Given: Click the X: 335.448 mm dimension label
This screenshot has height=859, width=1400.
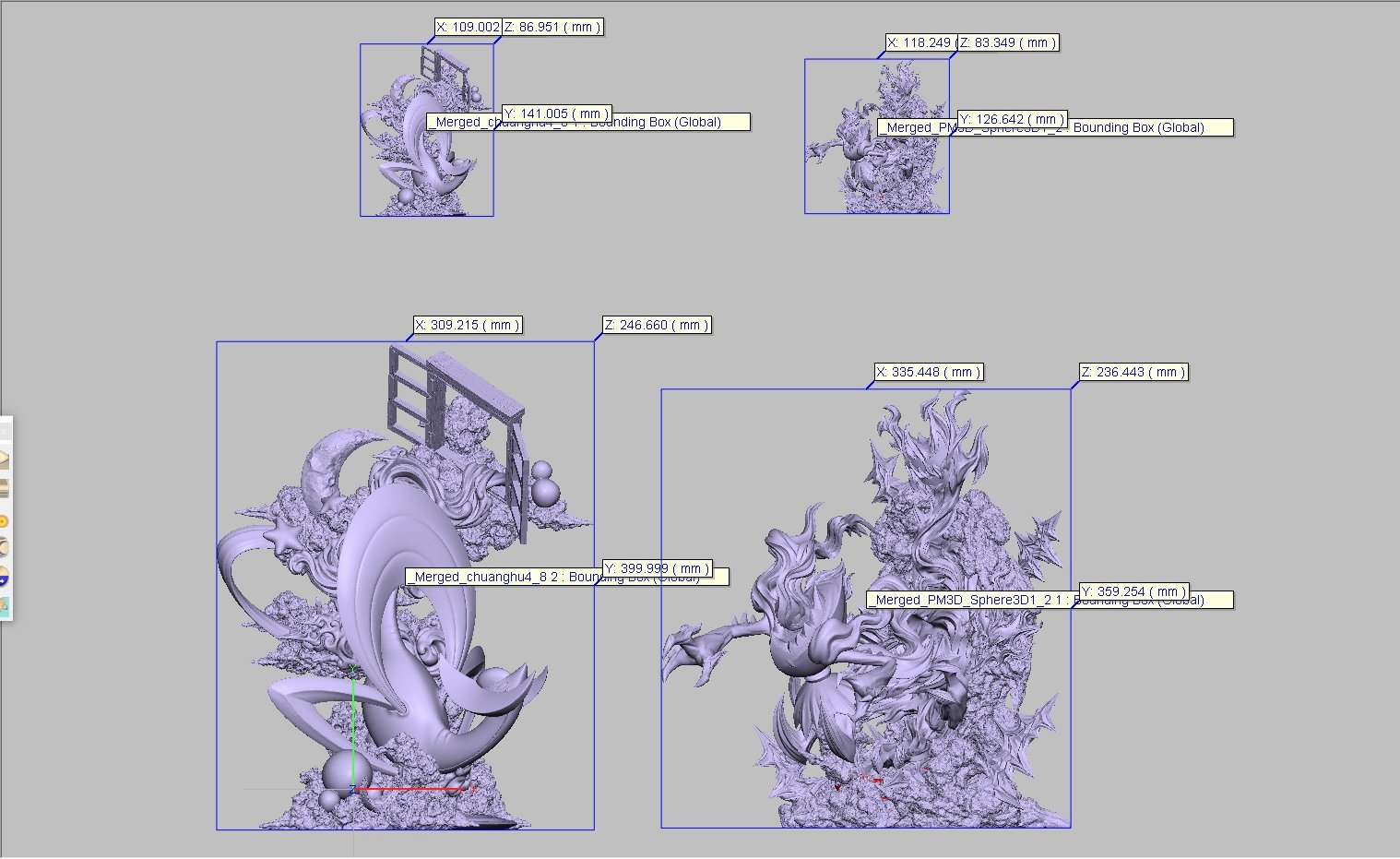Looking at the screenshot, I should tap(928, 372).
